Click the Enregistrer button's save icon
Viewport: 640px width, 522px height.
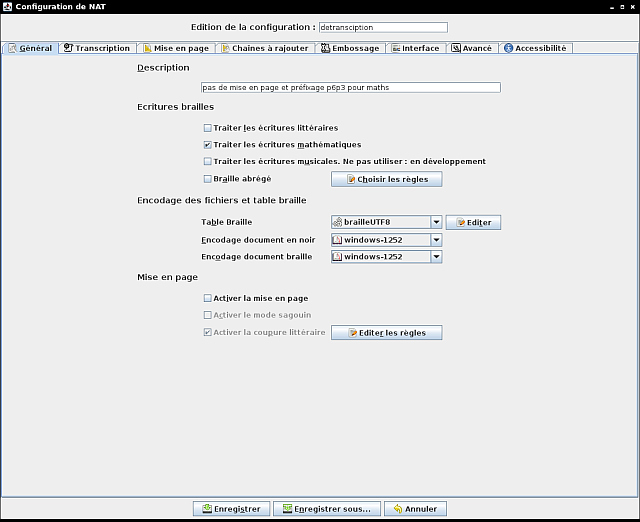(x=203, y=509)
